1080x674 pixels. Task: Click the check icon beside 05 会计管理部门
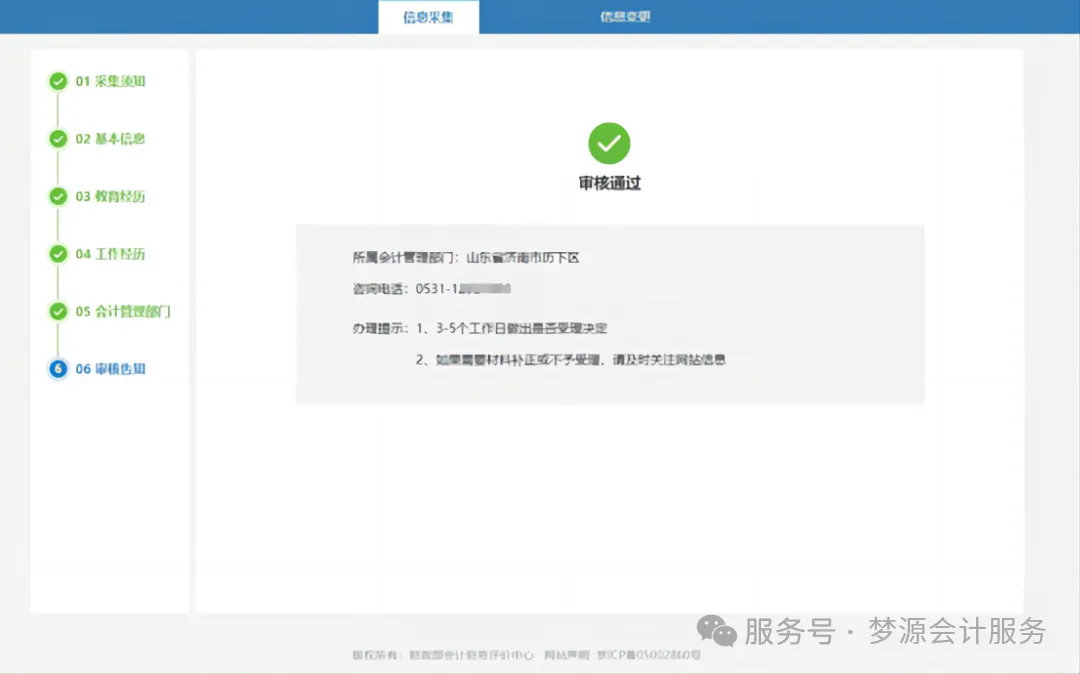58,311
